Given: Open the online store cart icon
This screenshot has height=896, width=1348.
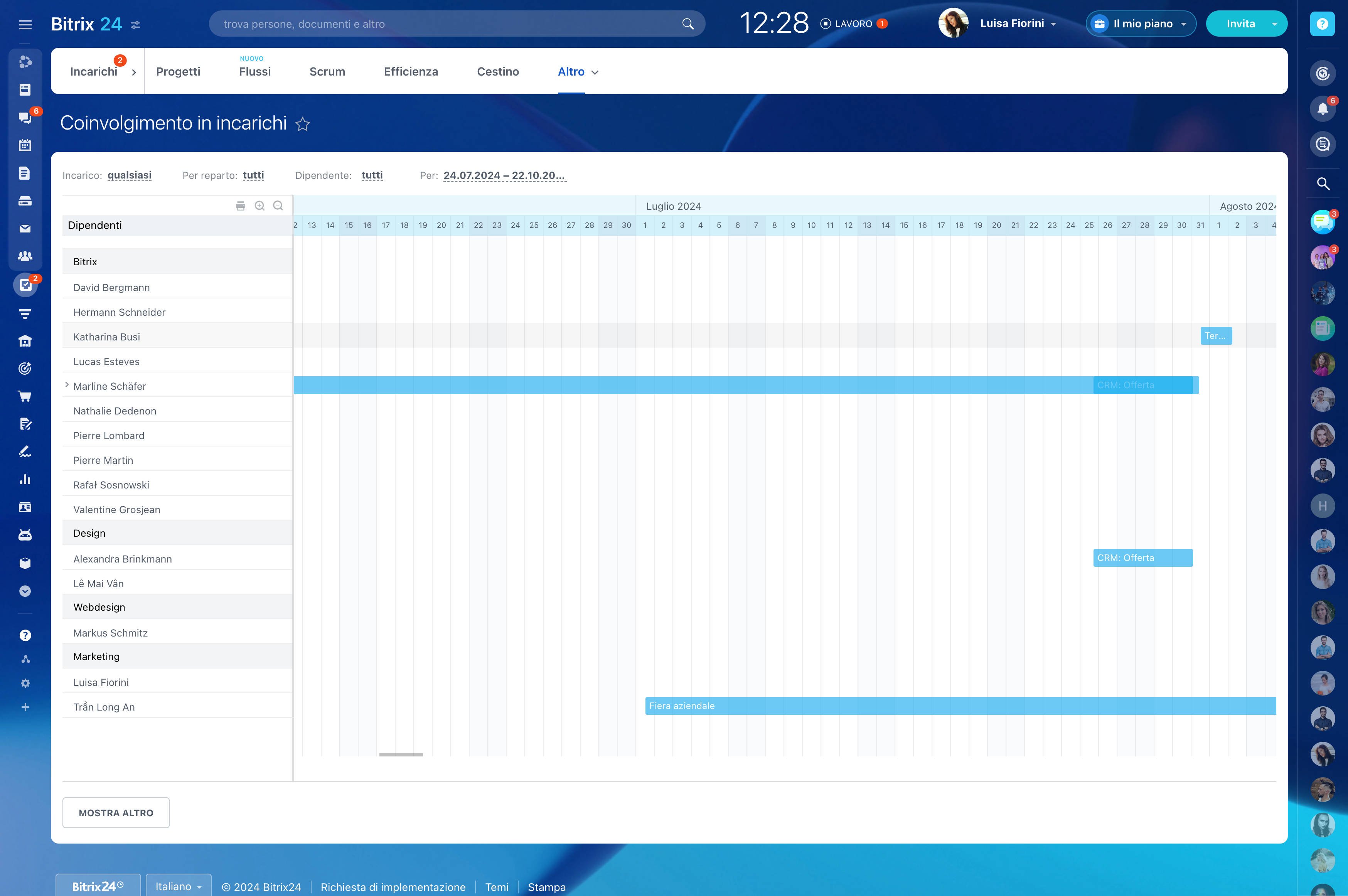Looking at the screenshot, I should pyautogui.click(x=25, y=396).
